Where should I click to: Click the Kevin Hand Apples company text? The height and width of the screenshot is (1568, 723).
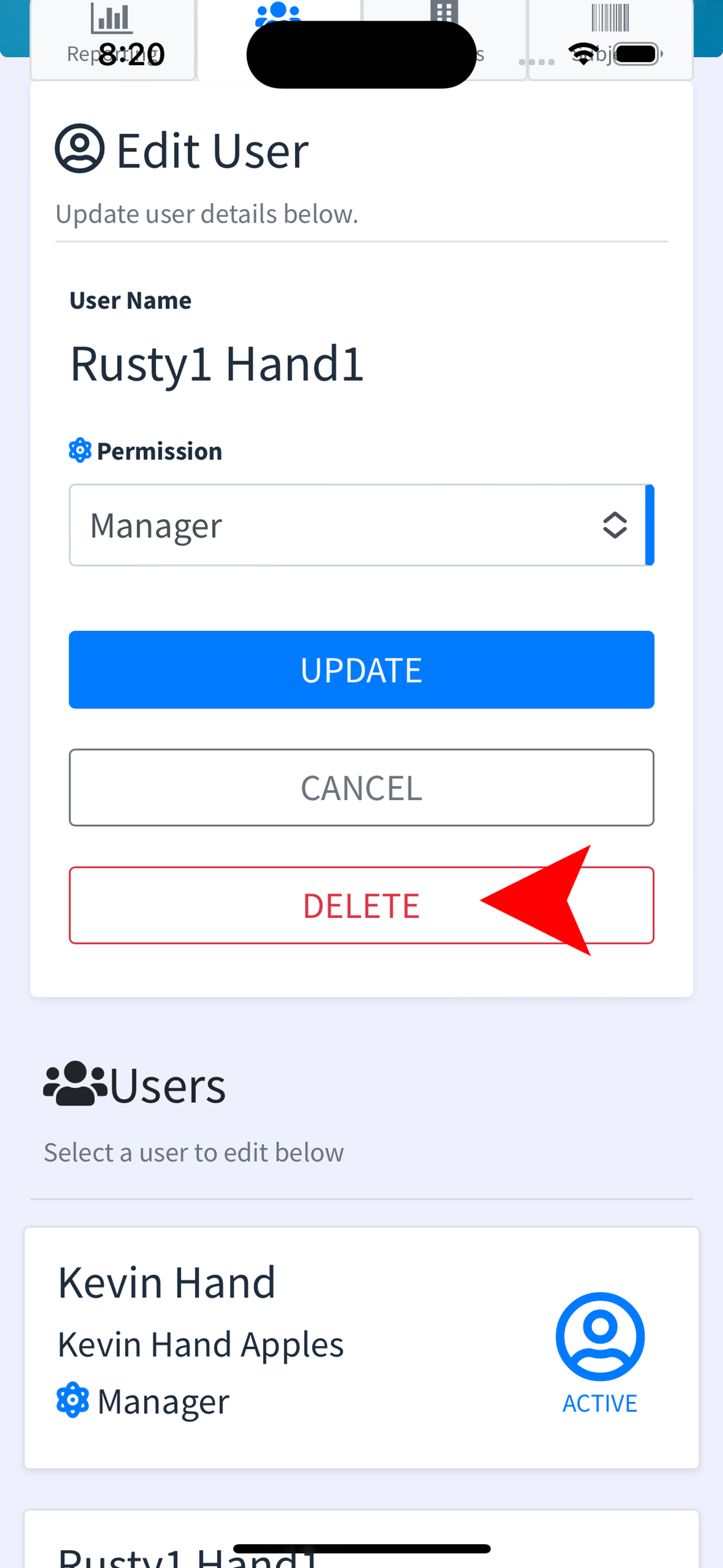[x=200, y=1344]
